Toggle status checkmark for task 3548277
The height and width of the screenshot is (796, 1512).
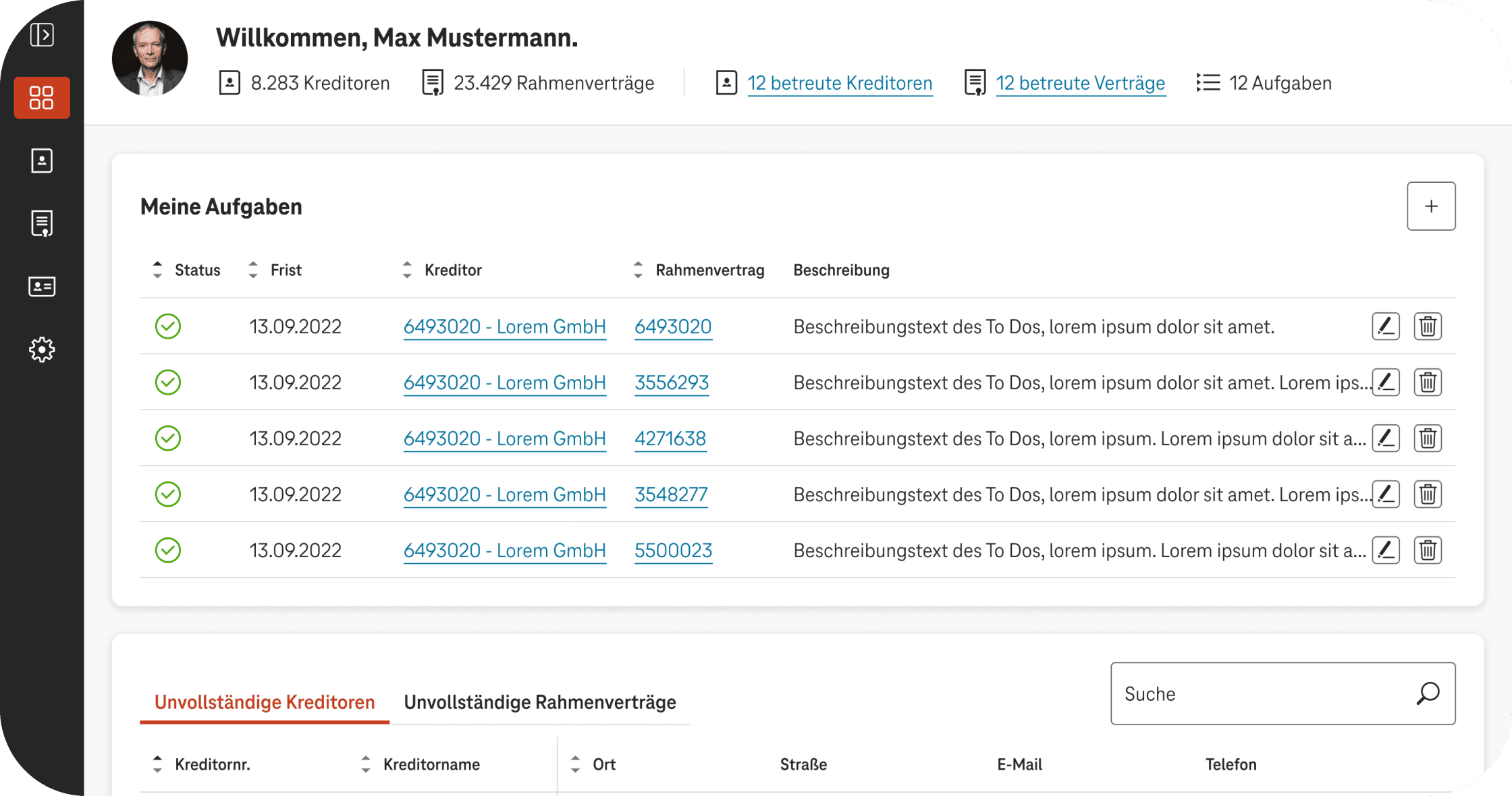click(168, 494)
